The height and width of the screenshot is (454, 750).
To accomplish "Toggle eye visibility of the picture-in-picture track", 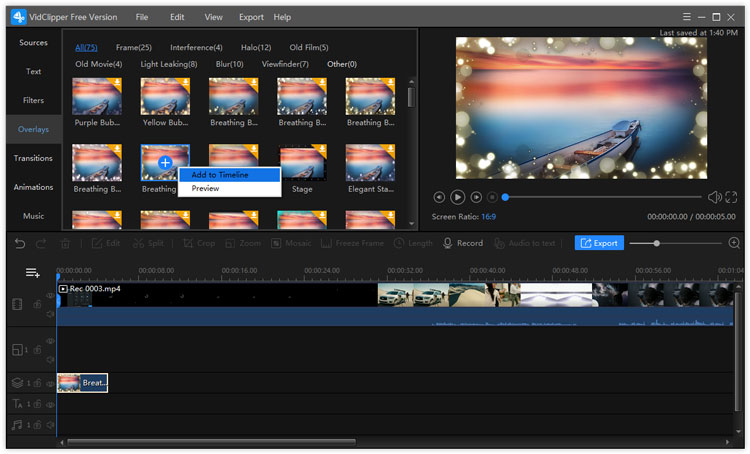I will [50, 341].
